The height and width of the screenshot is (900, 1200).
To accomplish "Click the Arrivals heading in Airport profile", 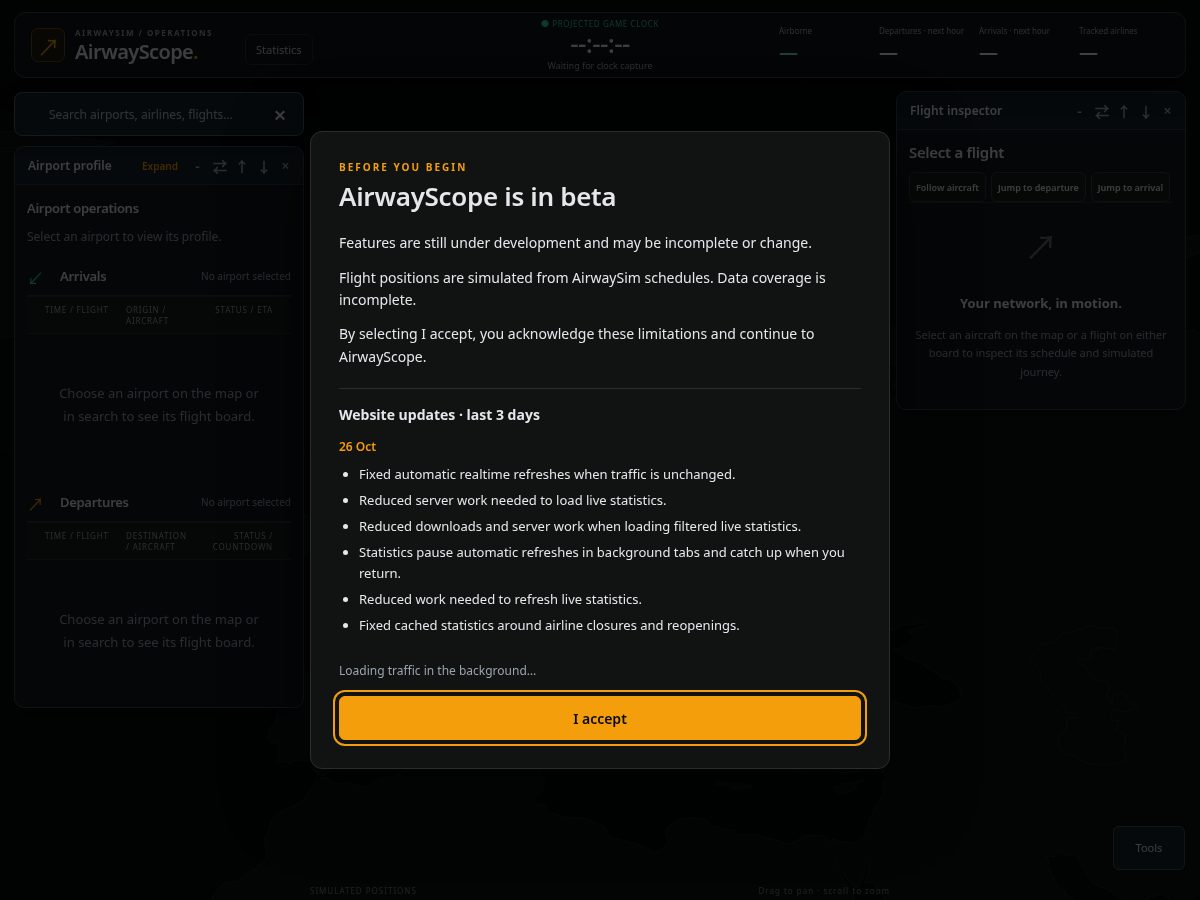I will pyautogui.click(x=83, y=276).
